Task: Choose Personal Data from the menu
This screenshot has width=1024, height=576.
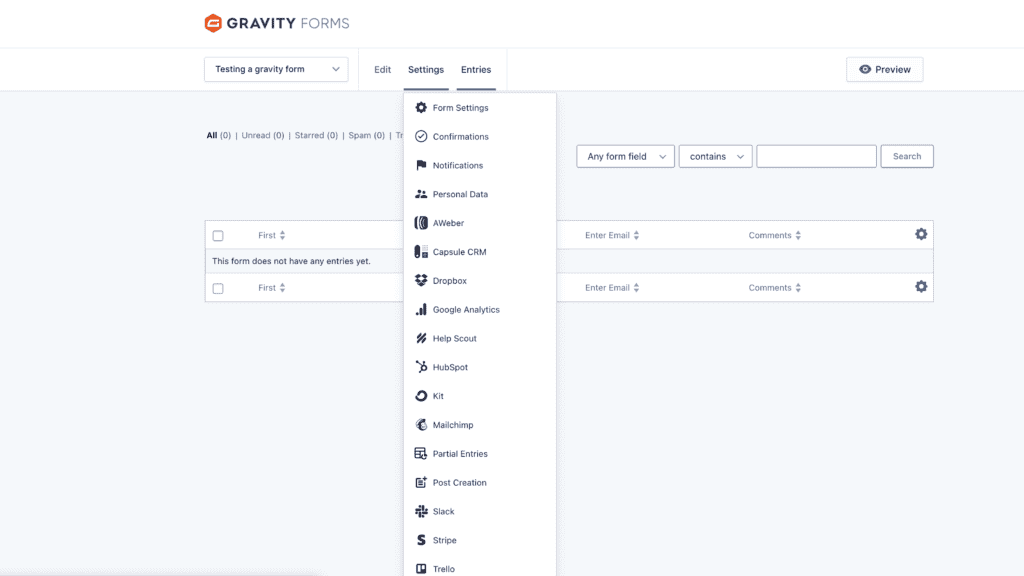Action: pyautogui.click(x=480, y=194)
